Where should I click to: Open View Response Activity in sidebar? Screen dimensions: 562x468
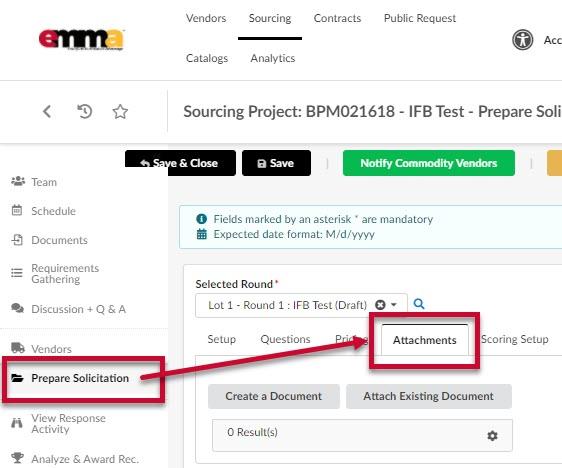coord(68,423)
